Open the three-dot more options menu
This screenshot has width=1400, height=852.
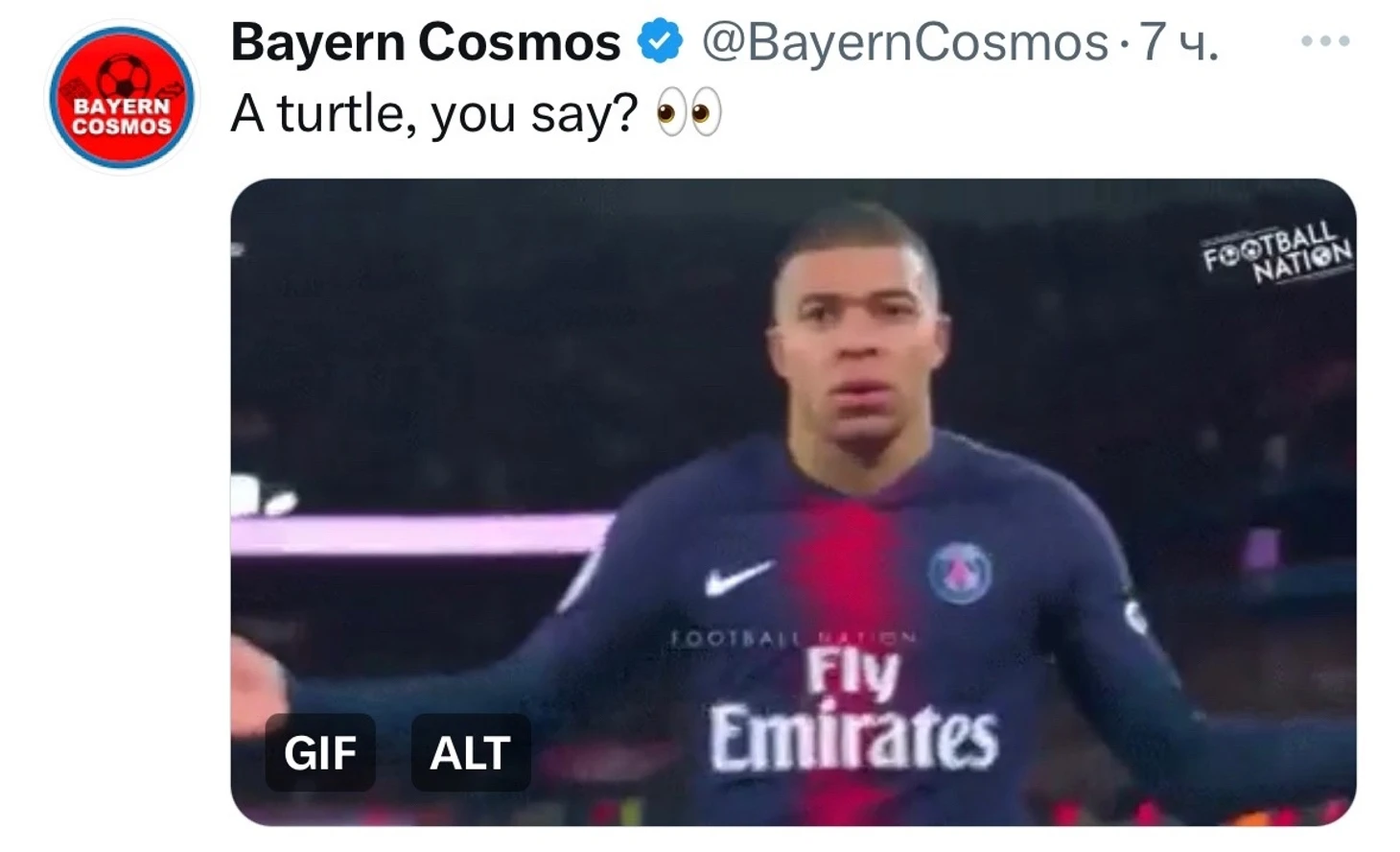point(1325,41)
